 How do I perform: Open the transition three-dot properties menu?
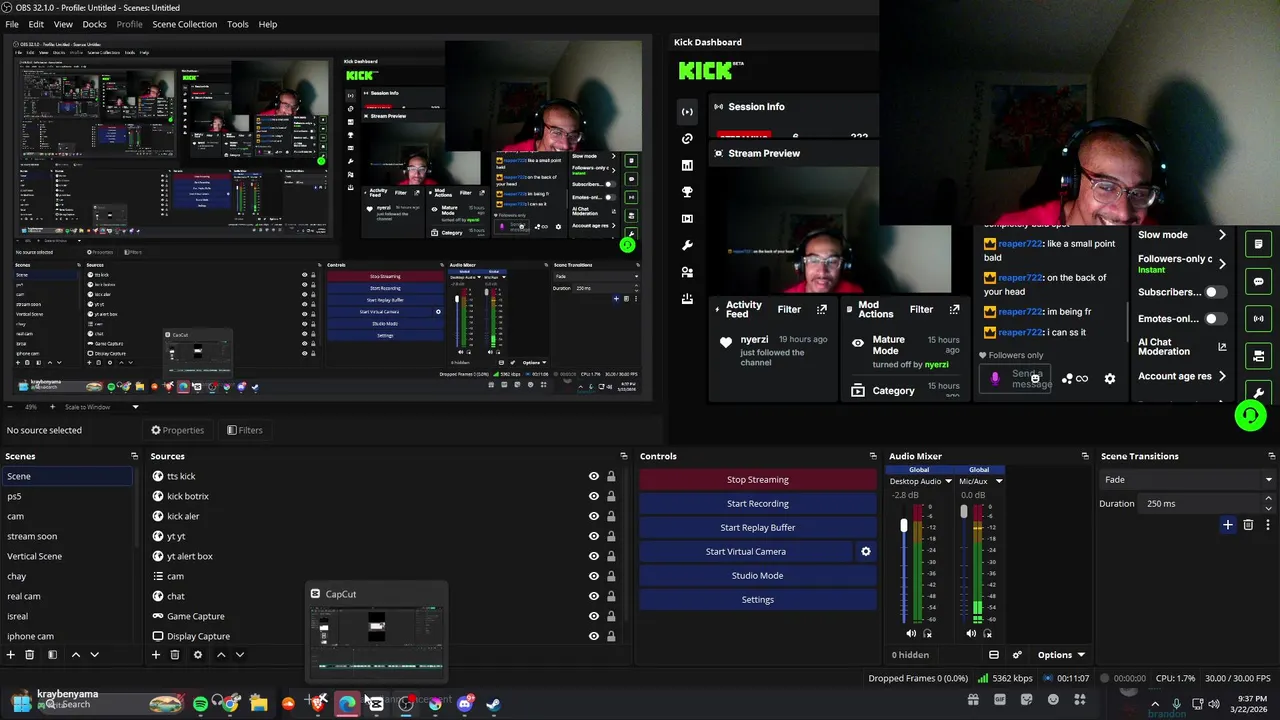pyautogui.click(x=1268, y=525)
